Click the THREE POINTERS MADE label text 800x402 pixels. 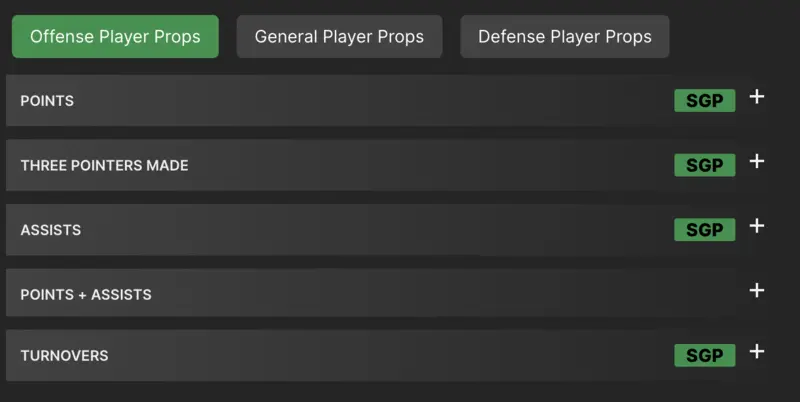click(104, 165)
